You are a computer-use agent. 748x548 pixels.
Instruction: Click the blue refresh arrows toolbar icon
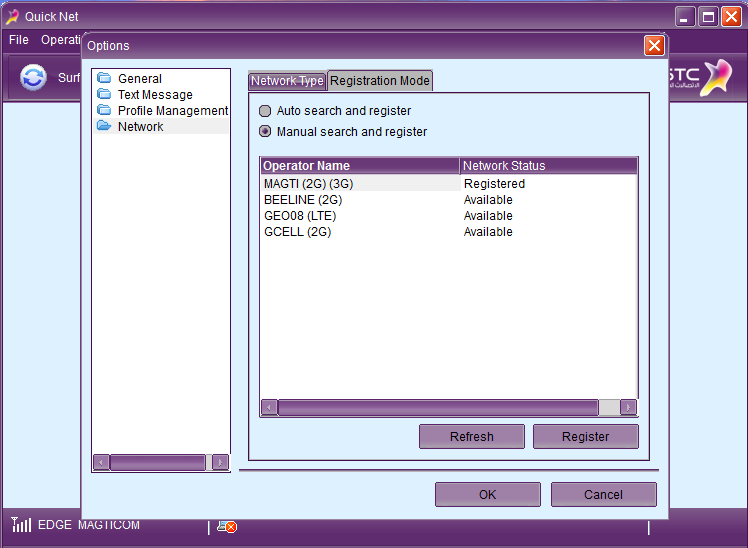click(33, 77)
